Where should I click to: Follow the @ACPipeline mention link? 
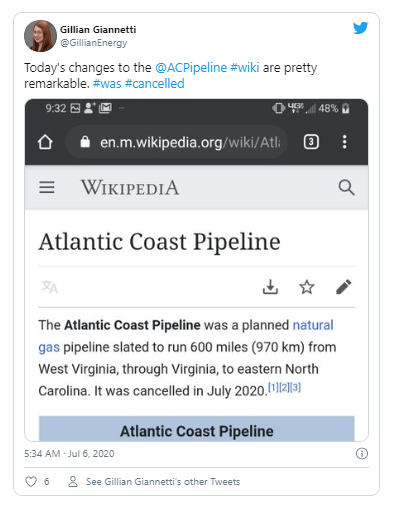tap(191, 67)
